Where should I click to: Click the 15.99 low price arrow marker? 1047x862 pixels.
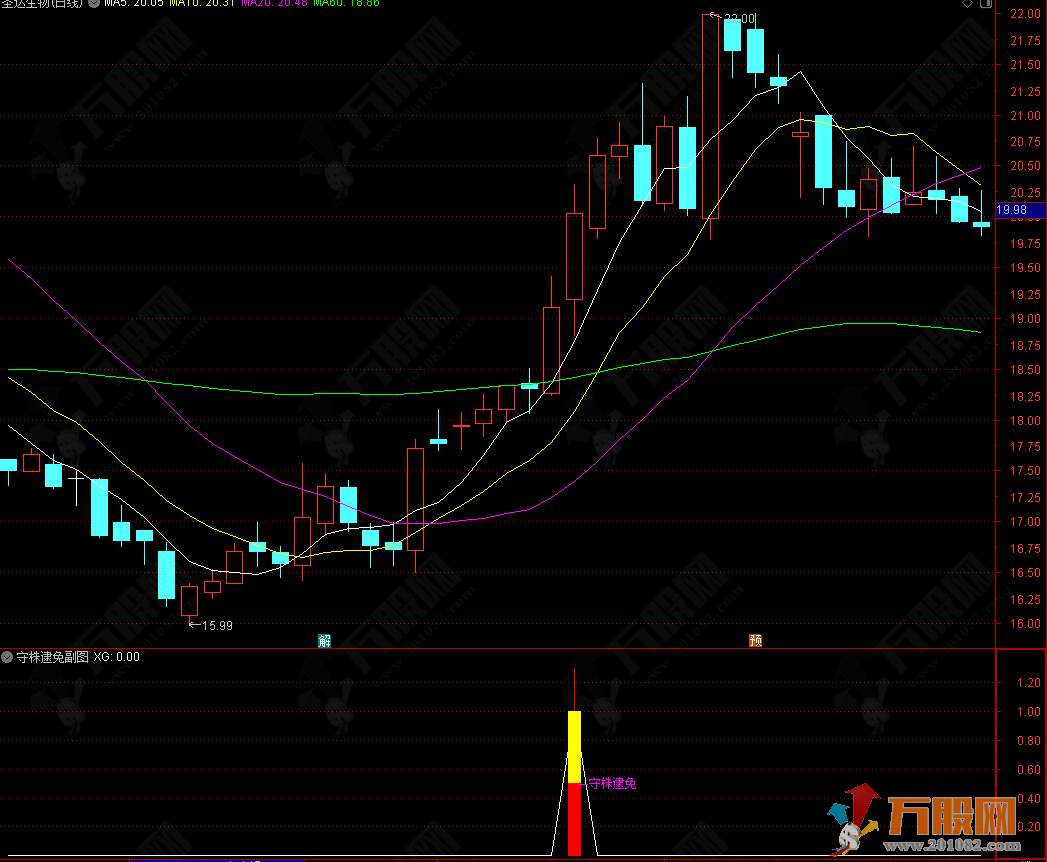(211, 625)
